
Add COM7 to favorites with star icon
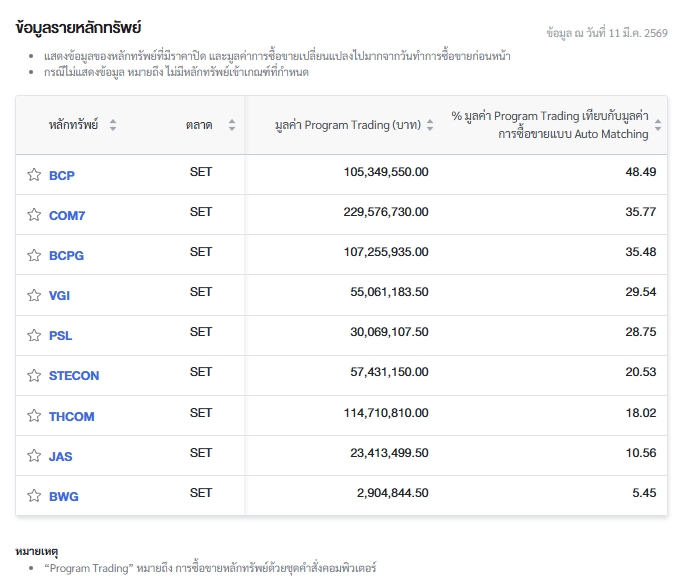(x=34, y=215)
